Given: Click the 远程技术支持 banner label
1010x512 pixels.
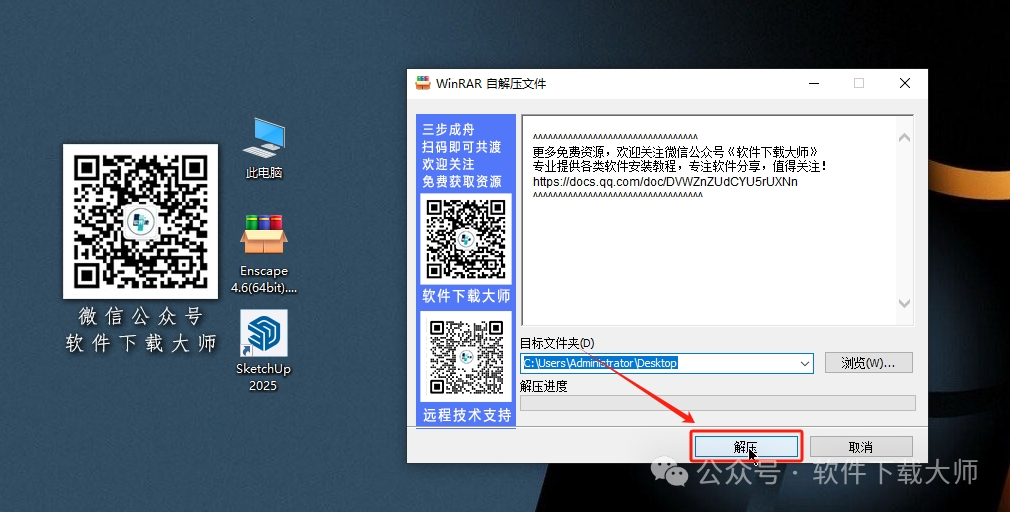Looking at the screenshot, I should (x=467, y=415).
